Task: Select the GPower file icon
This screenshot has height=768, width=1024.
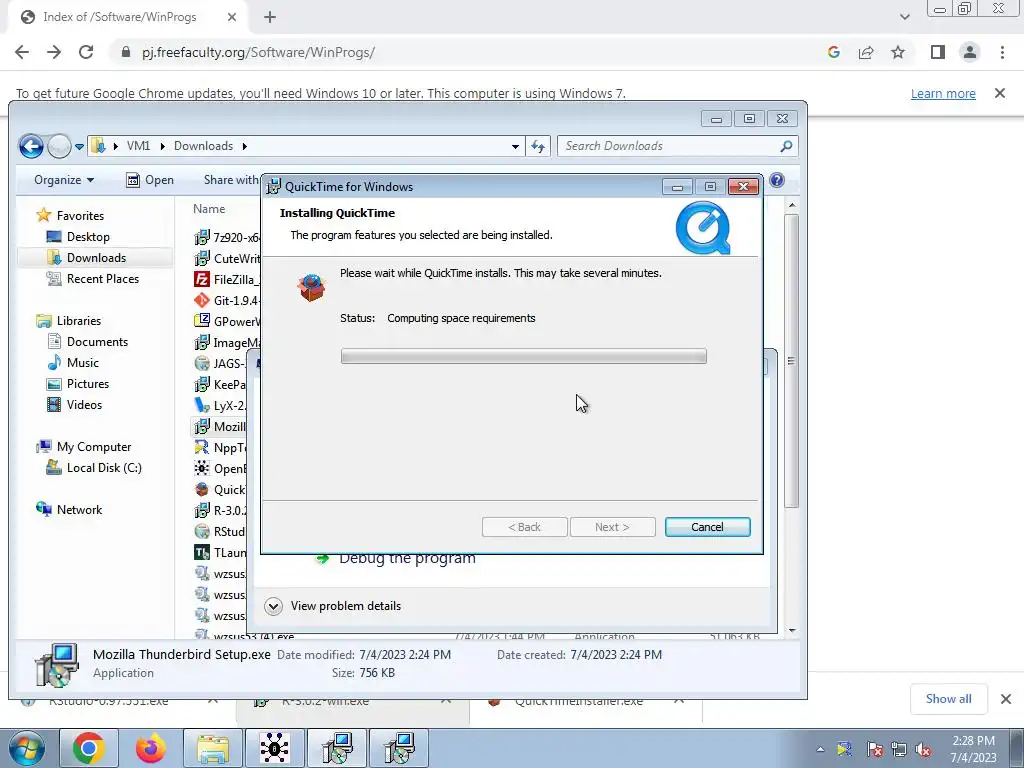Action: point(202,321)
